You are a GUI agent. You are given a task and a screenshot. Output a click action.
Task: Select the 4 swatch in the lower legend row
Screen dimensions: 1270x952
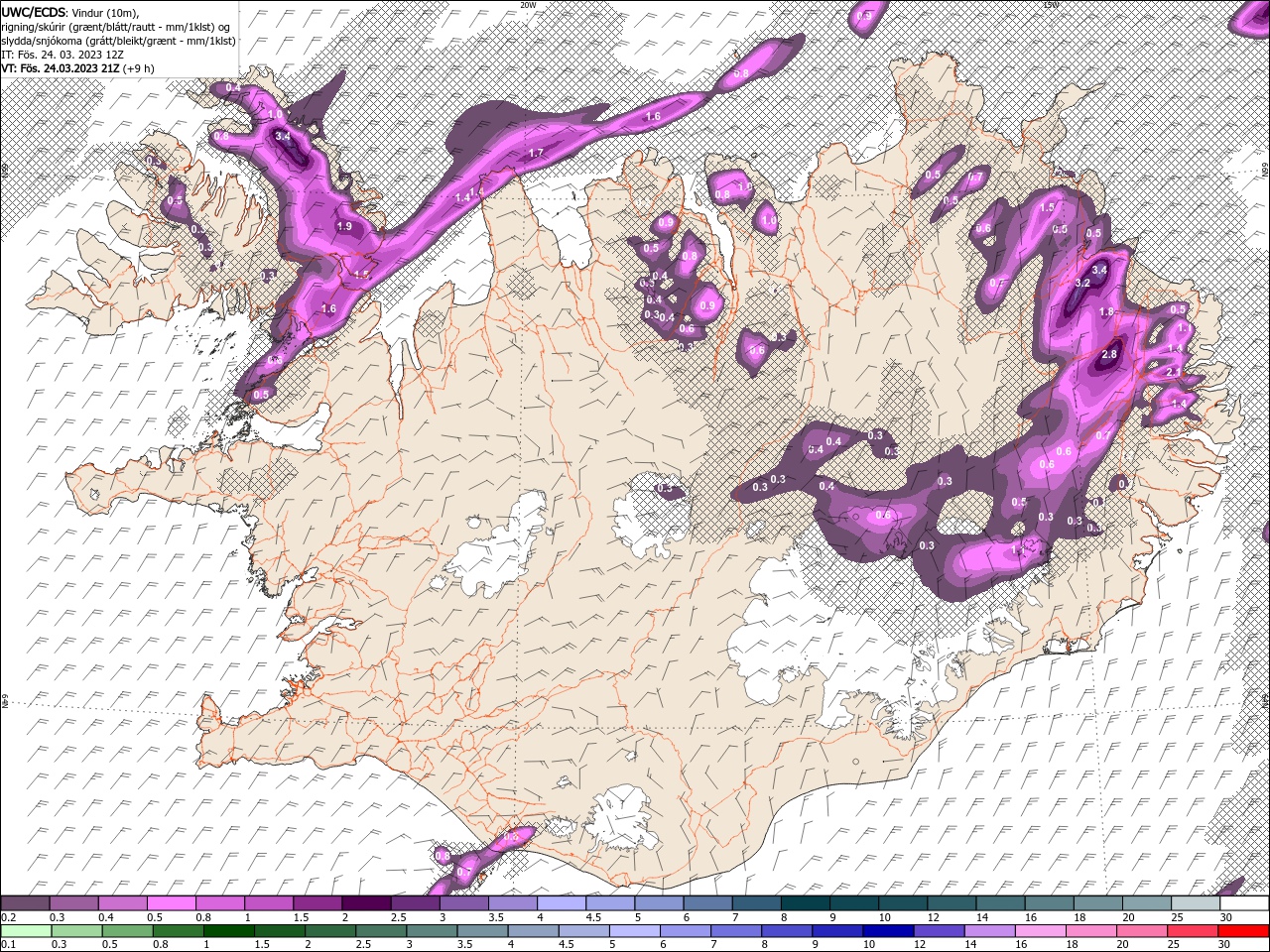click(x=533, y=931)
